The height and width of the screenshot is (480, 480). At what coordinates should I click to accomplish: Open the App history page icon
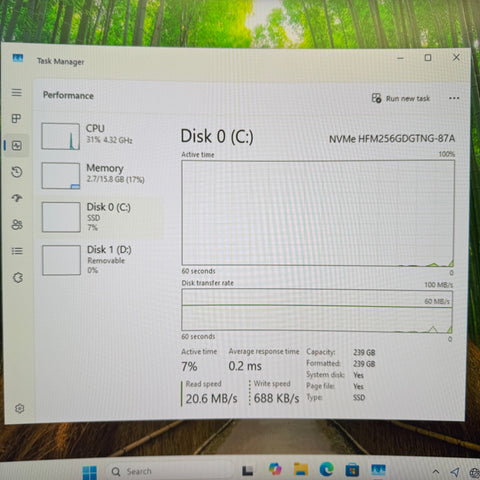click(17, 172)
